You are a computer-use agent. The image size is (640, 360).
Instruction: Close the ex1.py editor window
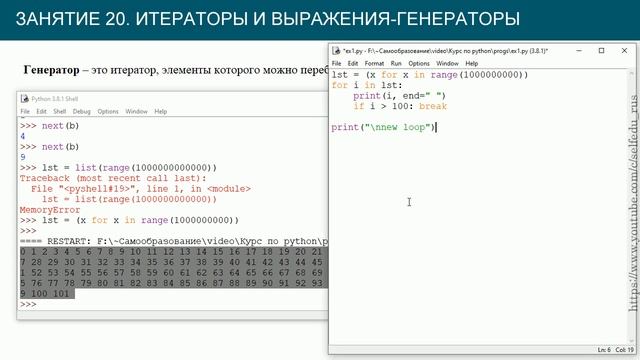pos(624,51)
